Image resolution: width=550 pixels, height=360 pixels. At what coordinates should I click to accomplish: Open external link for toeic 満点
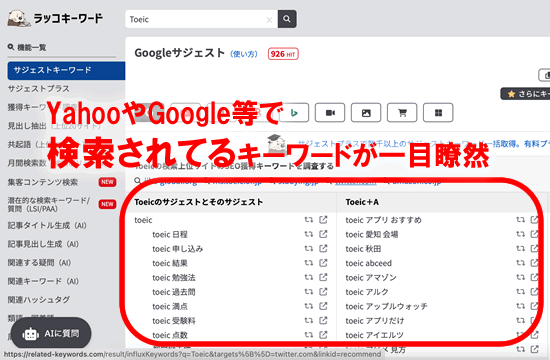[323, 306]
